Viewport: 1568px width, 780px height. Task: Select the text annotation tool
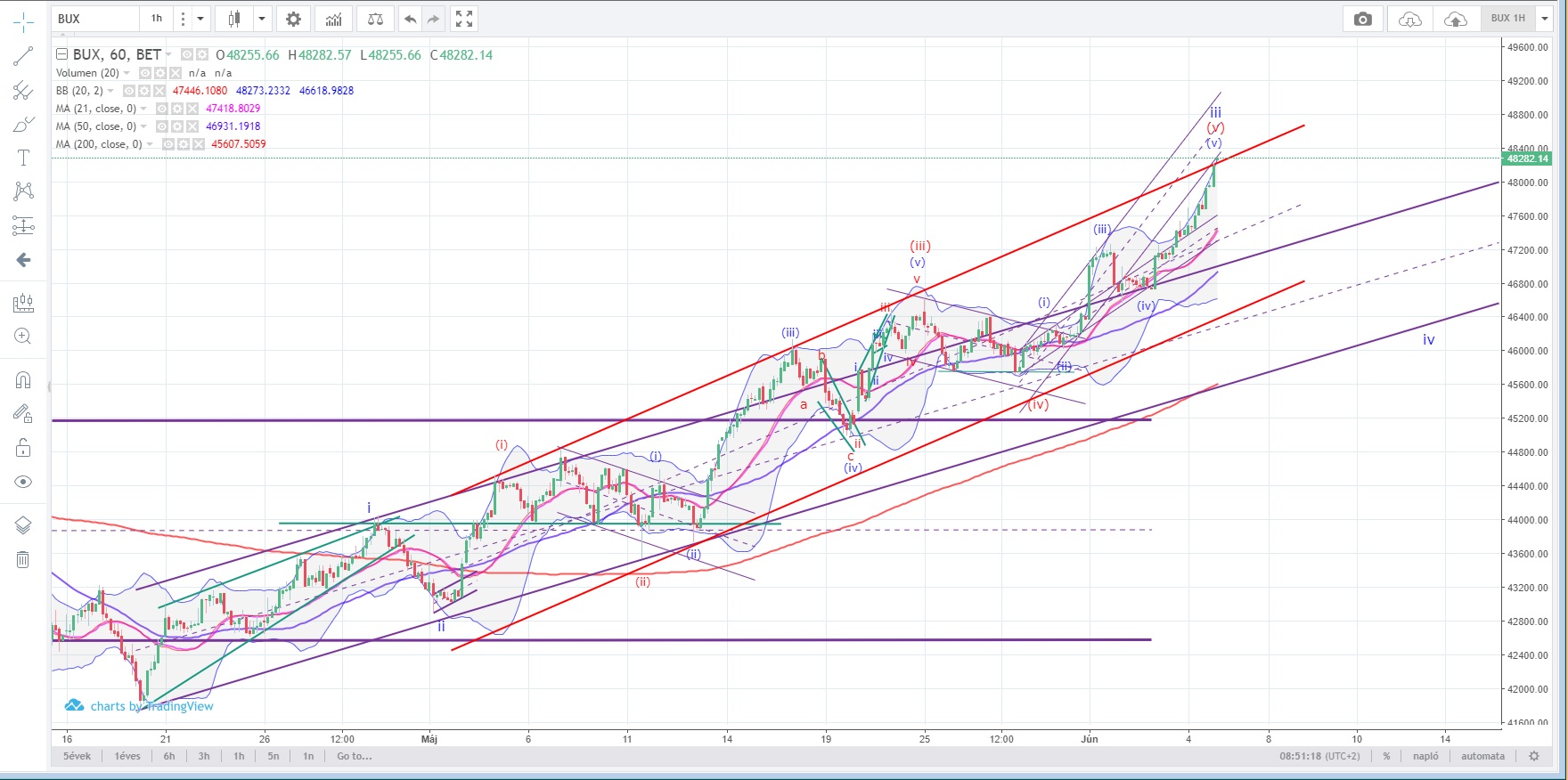23,158
